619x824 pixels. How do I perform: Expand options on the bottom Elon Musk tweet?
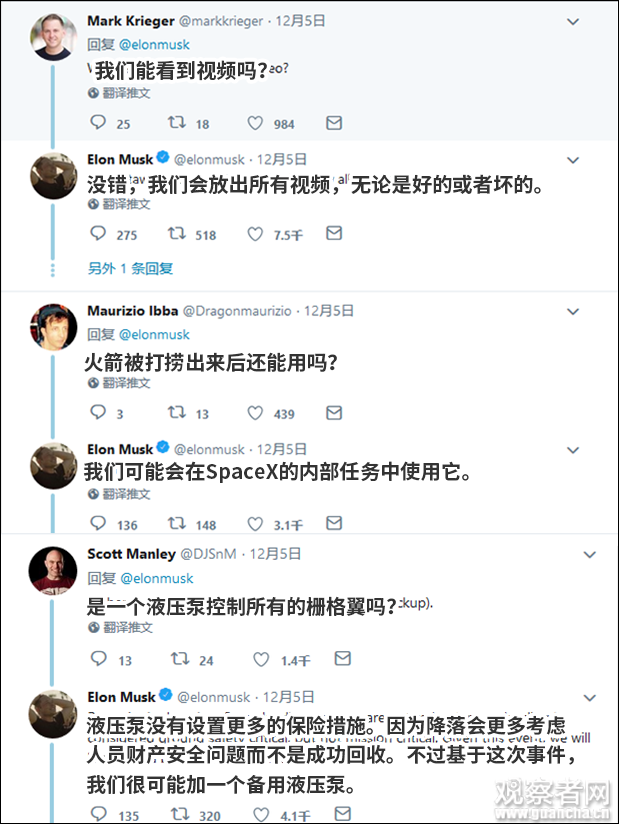[590, 697]
